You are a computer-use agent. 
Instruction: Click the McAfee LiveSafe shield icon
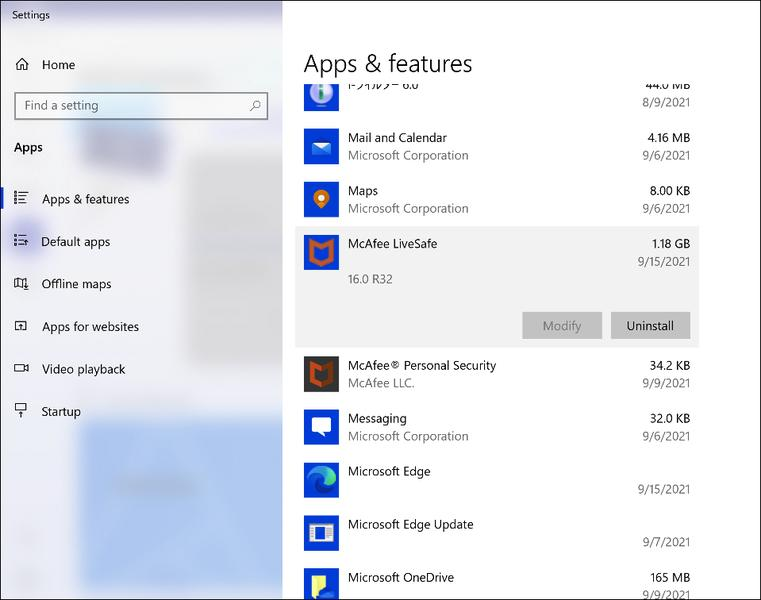pyautogui.click(x=321, y=252)
